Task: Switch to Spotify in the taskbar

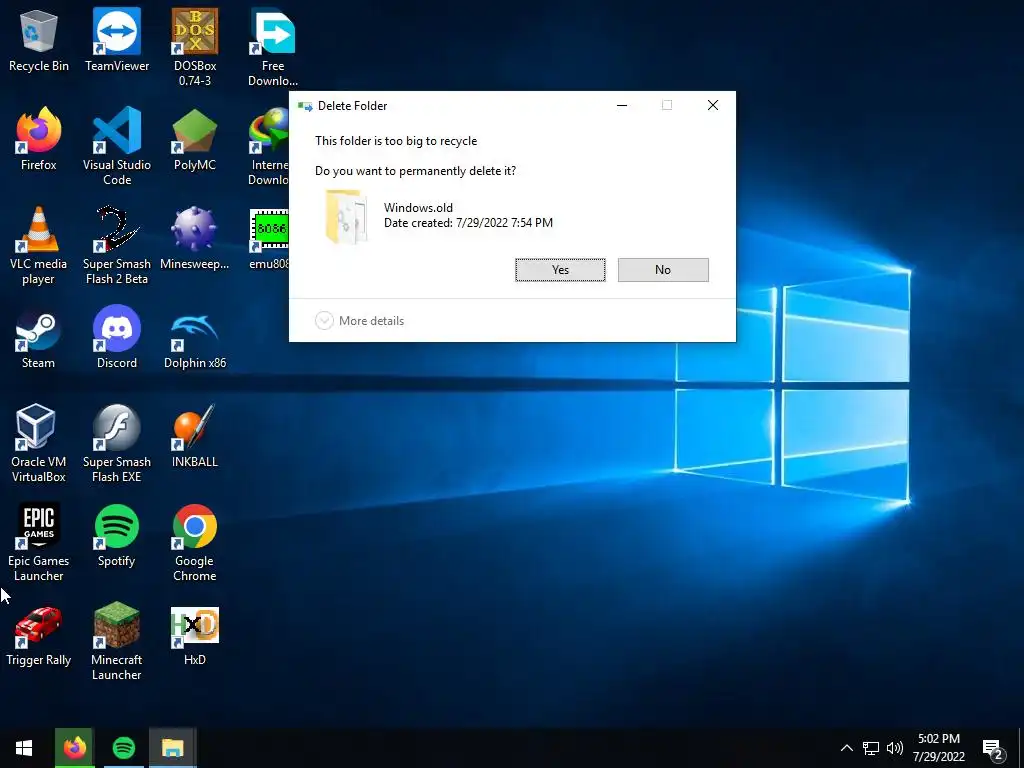Action: (124, 748)
